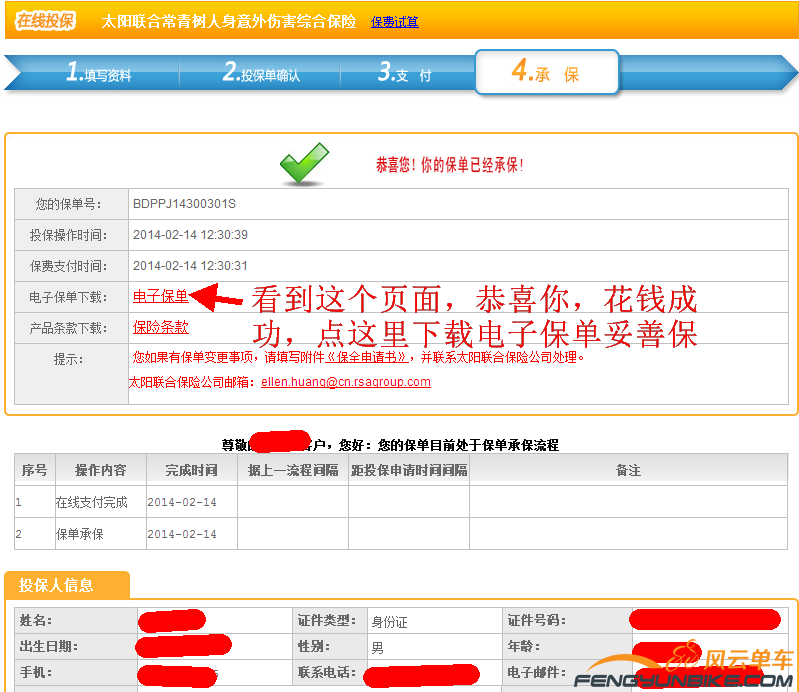
Task: Click the 电子保单下载 label
Action: (68, 298)
